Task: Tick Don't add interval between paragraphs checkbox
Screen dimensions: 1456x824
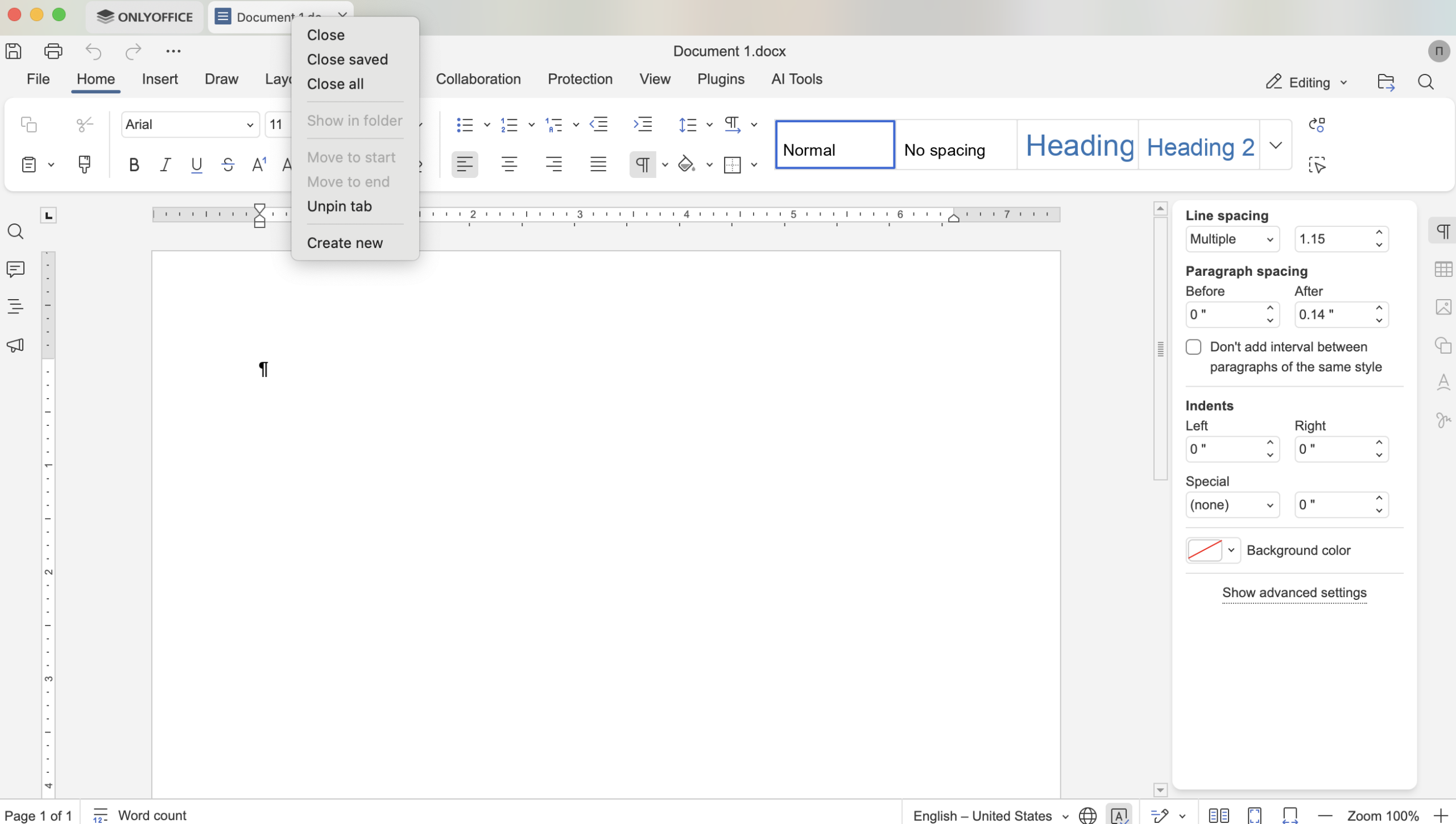Action: coord(1193,347)
